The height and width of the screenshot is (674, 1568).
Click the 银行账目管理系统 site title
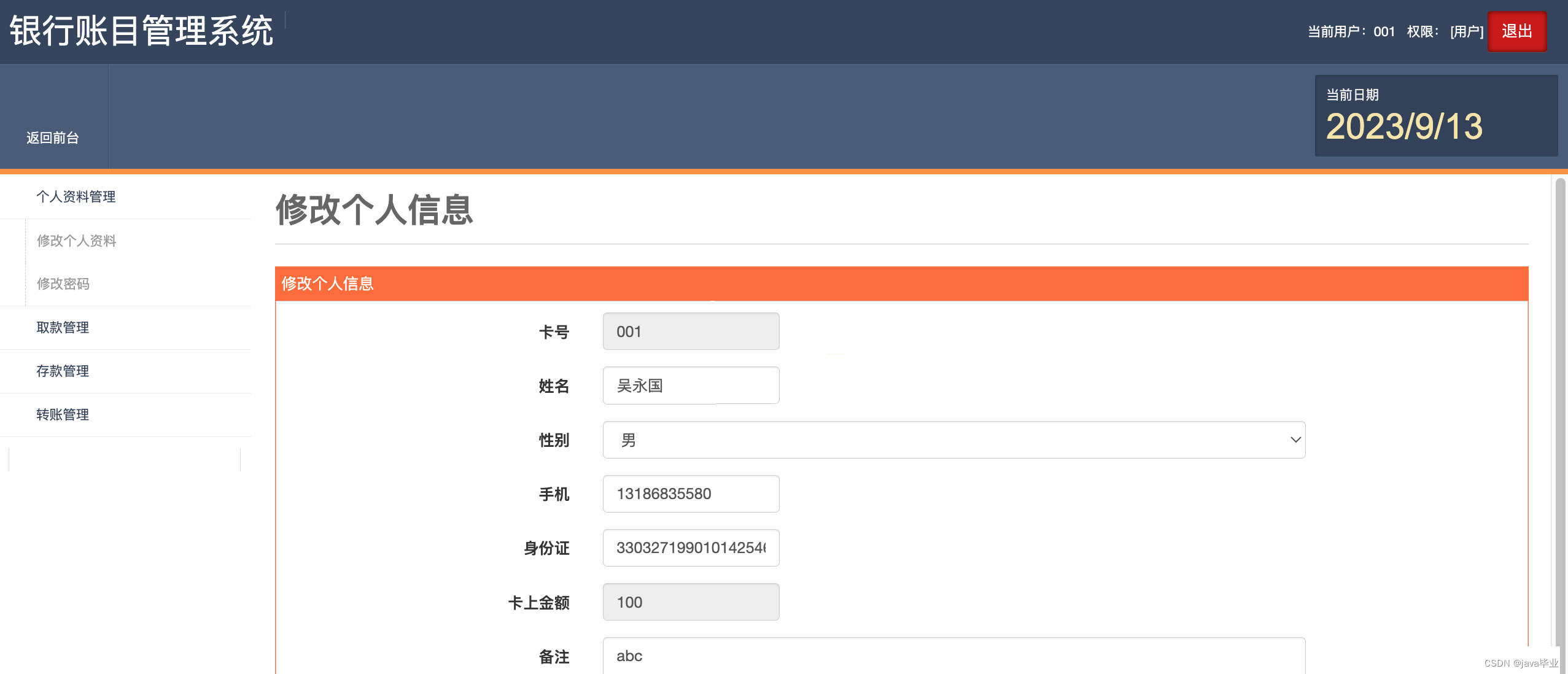[x=141, y=31]
